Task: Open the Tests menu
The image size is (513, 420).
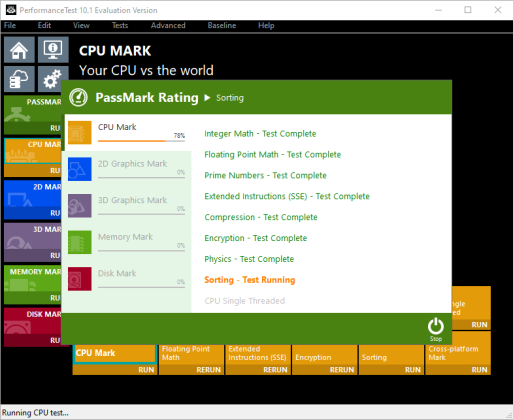Action: tap(120, 25)
